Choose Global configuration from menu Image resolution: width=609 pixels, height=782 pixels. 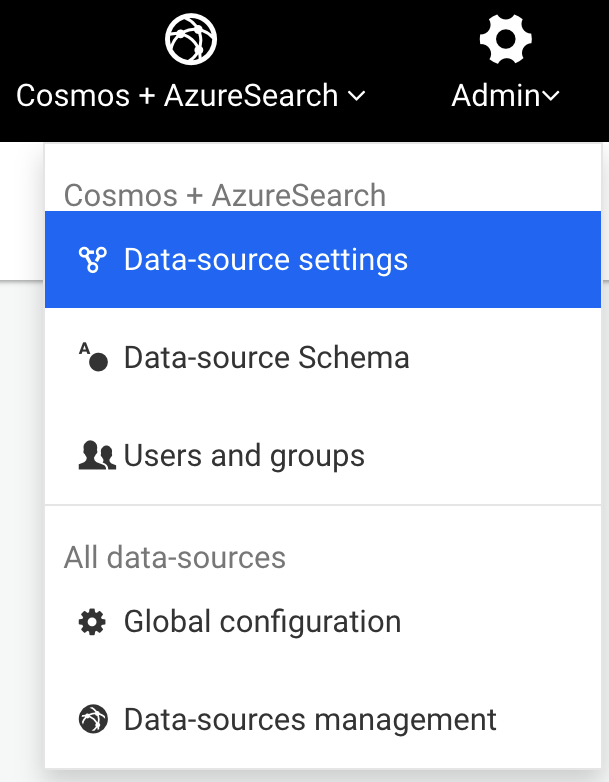click(x=323, y=622)
